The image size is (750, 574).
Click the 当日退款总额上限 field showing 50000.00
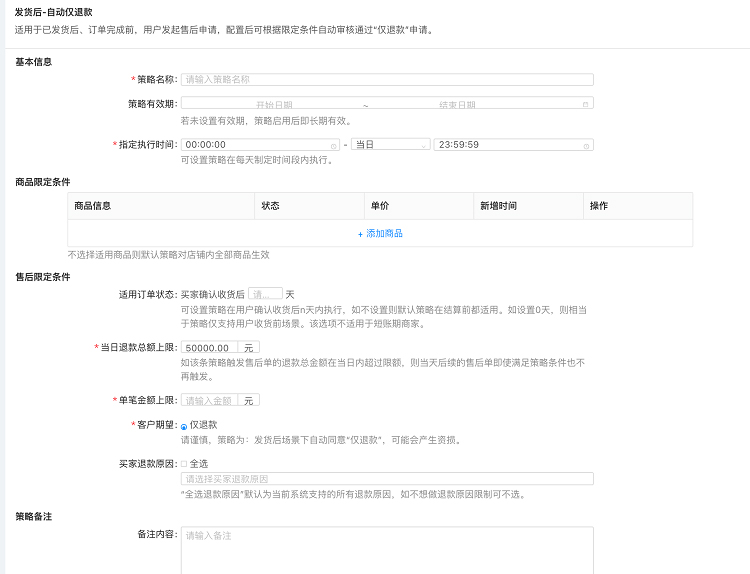(x=209, y=347)
